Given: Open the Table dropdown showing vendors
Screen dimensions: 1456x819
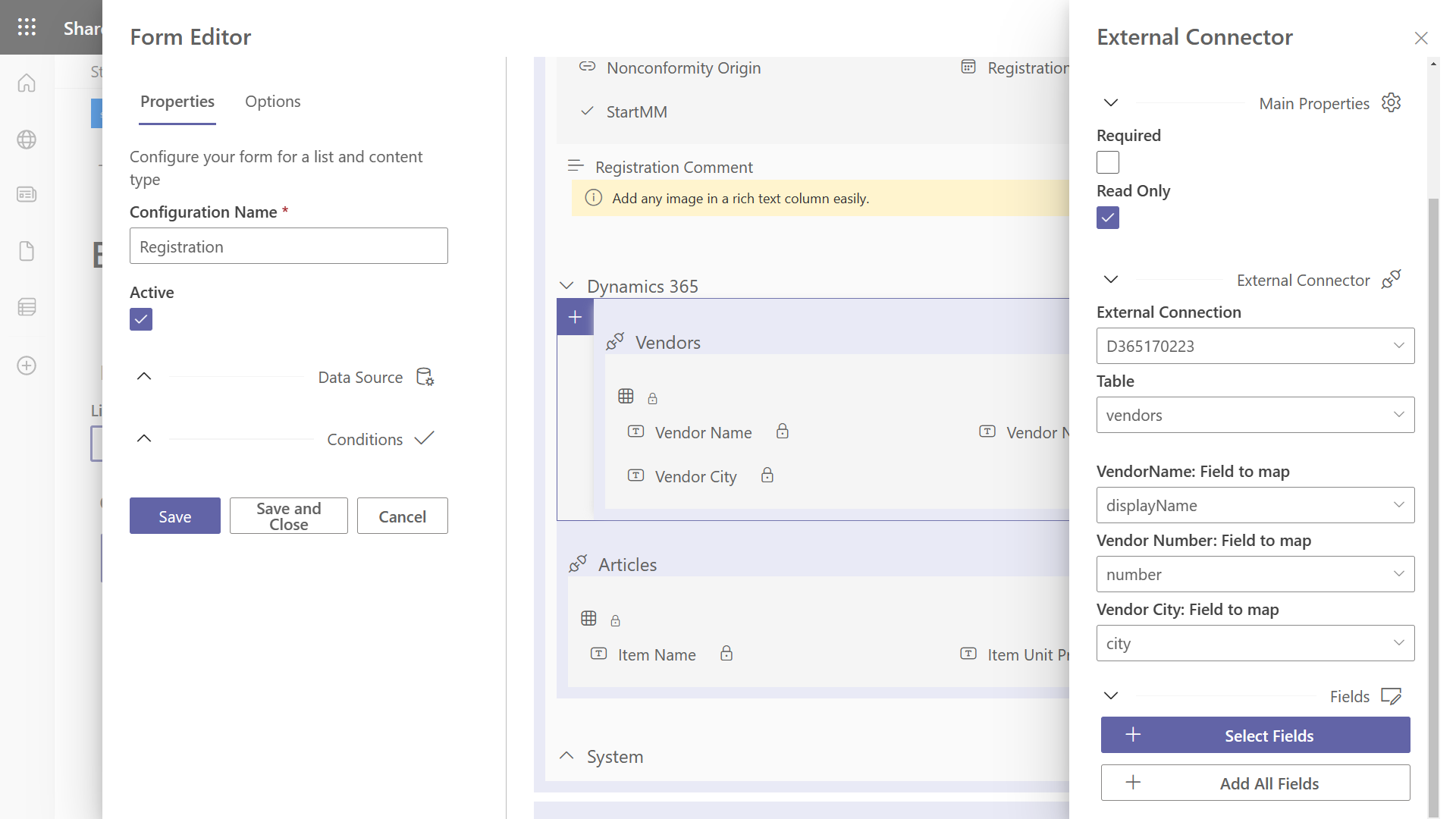Looking at the screenshot, I should pos(1255,415).
